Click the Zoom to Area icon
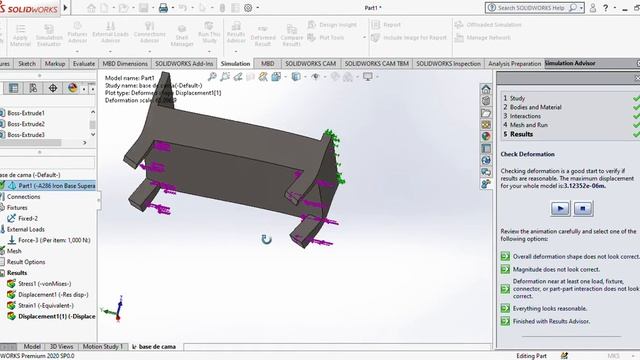Screen dimensions: 640x360 [x=225, y=76]
